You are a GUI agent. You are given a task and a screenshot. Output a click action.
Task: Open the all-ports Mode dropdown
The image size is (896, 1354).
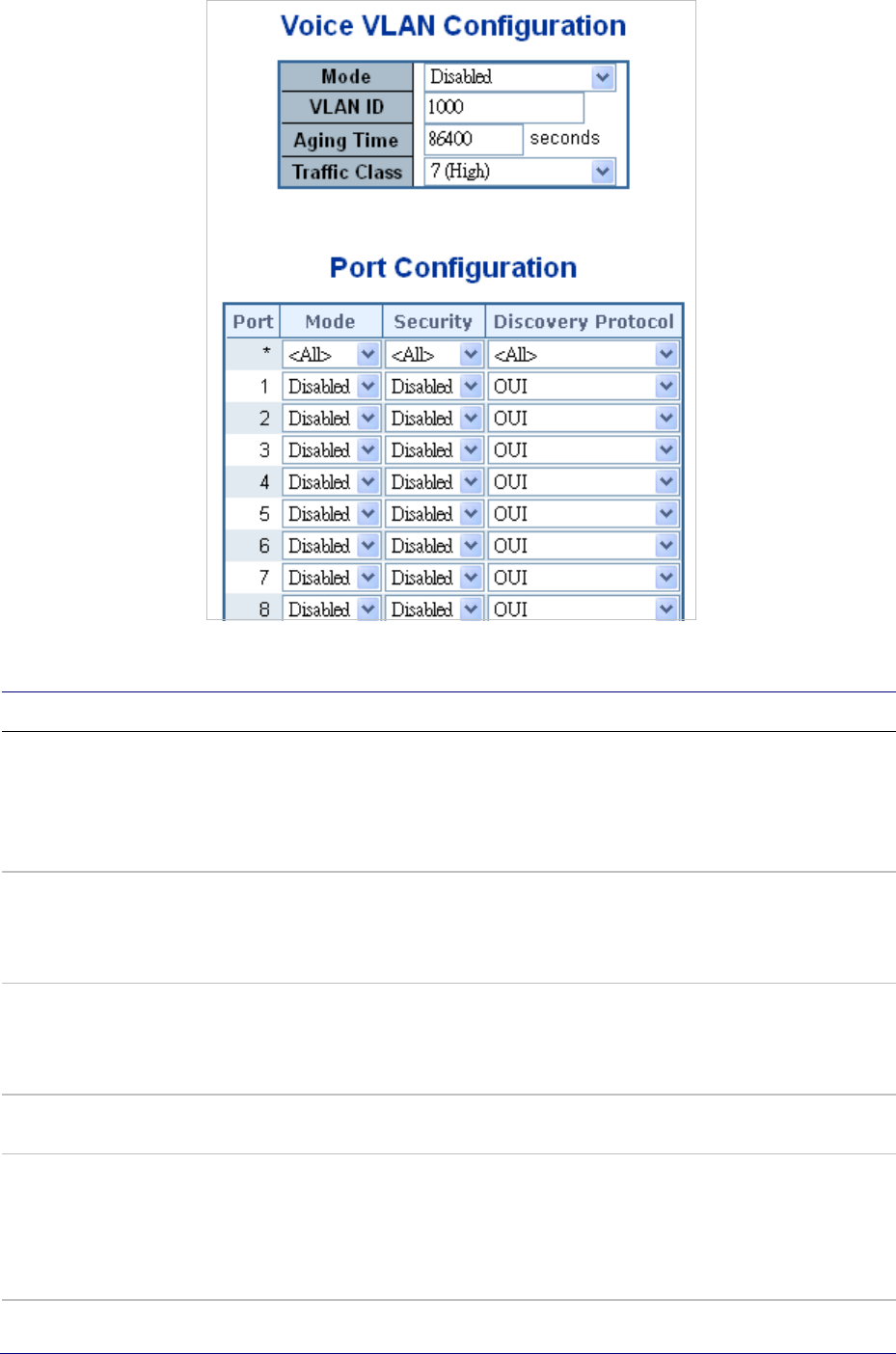point(332,355)
